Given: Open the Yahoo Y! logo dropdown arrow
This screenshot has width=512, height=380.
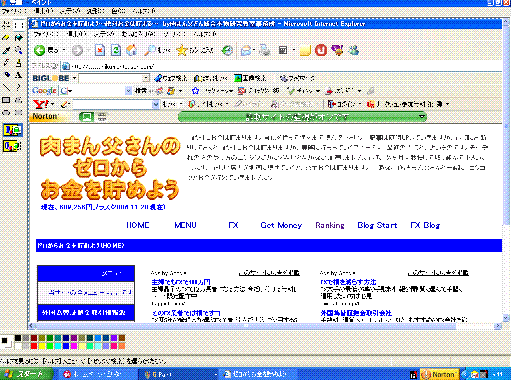Looking at the screenshot, I should tap(53, 104).
